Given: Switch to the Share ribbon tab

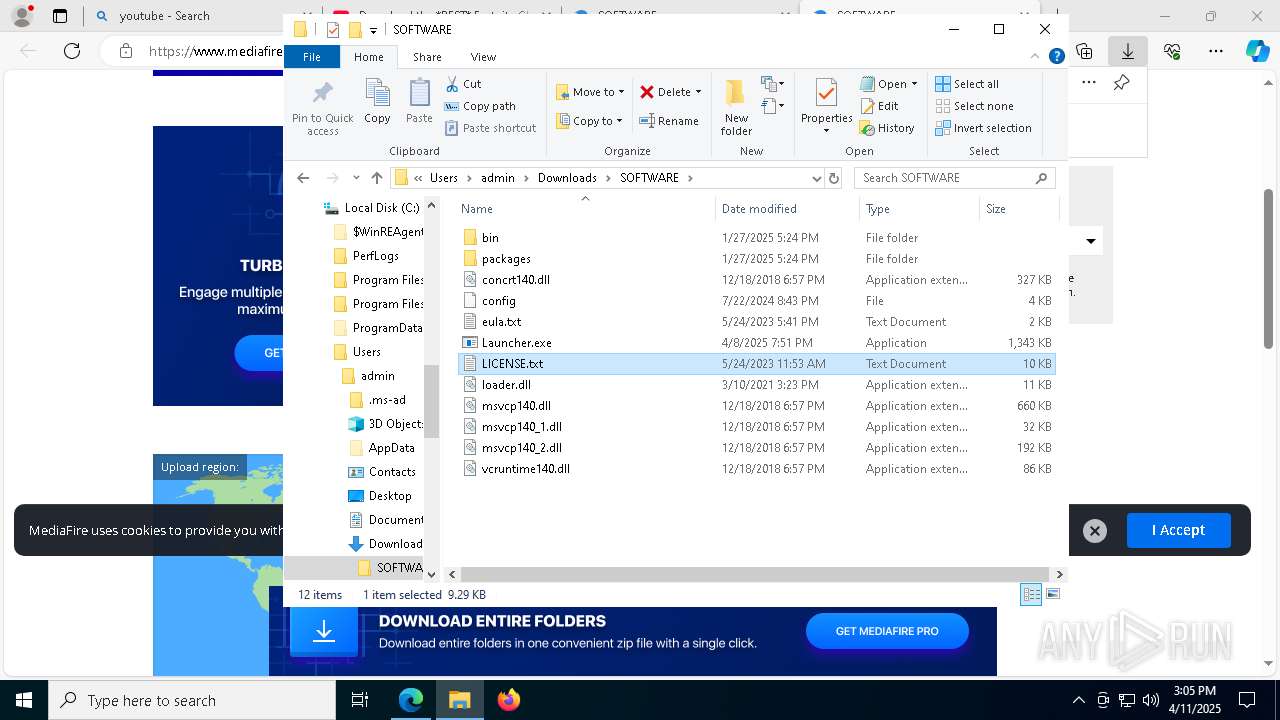Looking at the screenshot, I should [x=427, y=57].
